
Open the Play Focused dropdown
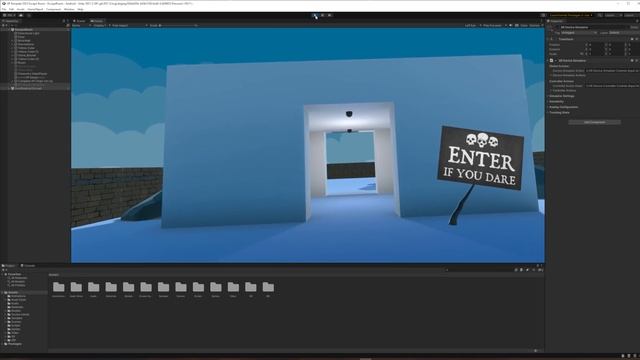coord(493,25)
